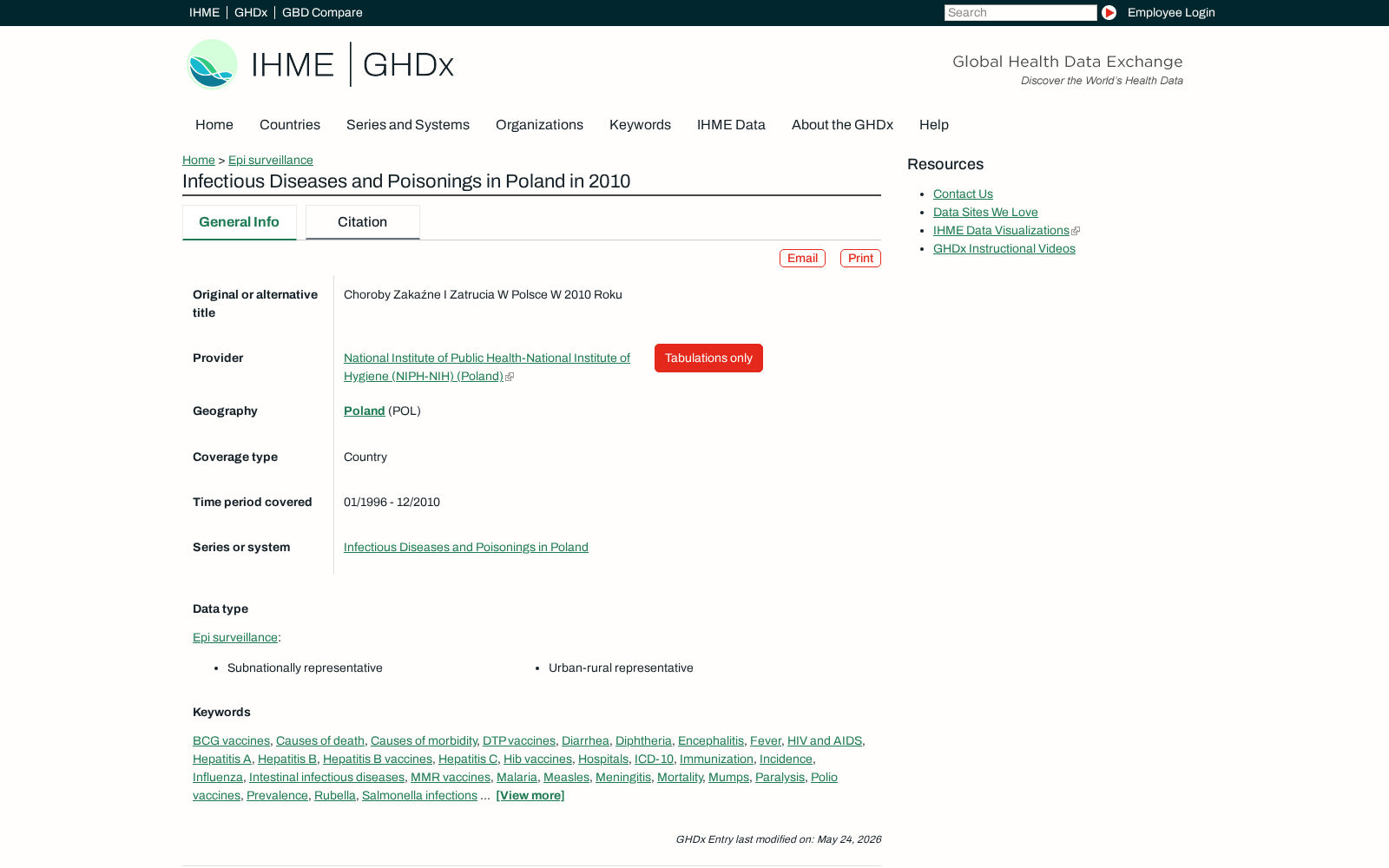Switch to the Citation tab
The height and width of the screenshot is (868, 1389).
pyautogui.click(x=363, y=222)
